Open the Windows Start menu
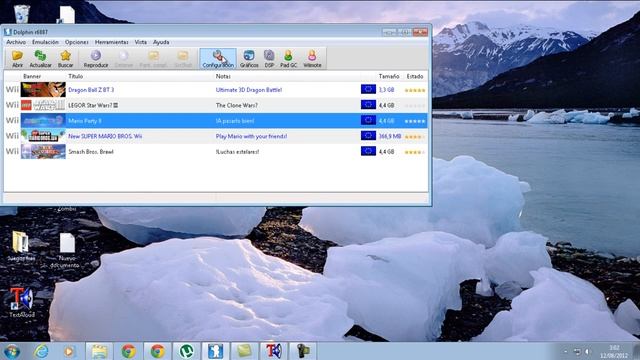Viewport: 640px width, 360px height. [x=11, y=351]
